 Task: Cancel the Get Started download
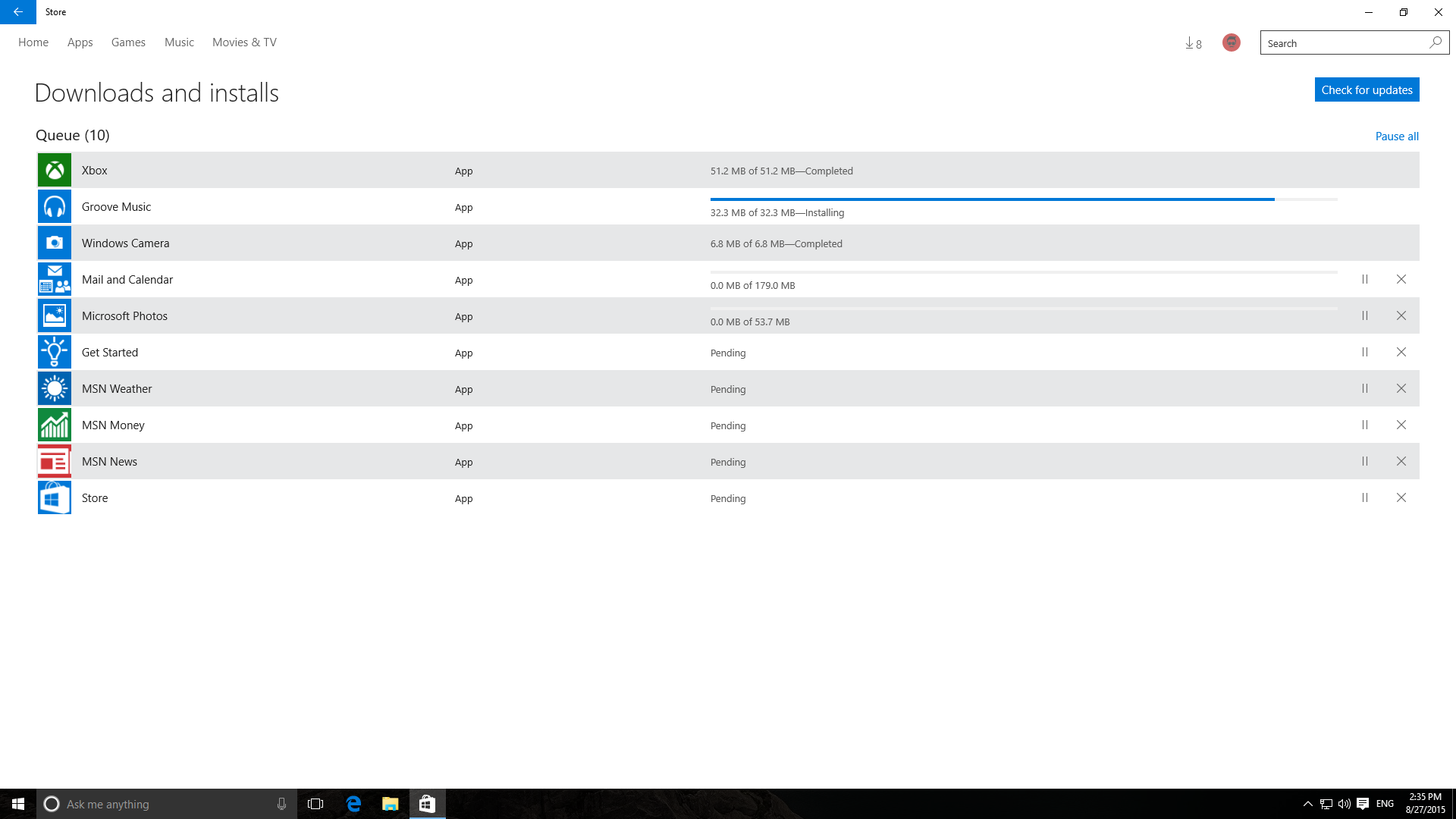point(1401,352)
